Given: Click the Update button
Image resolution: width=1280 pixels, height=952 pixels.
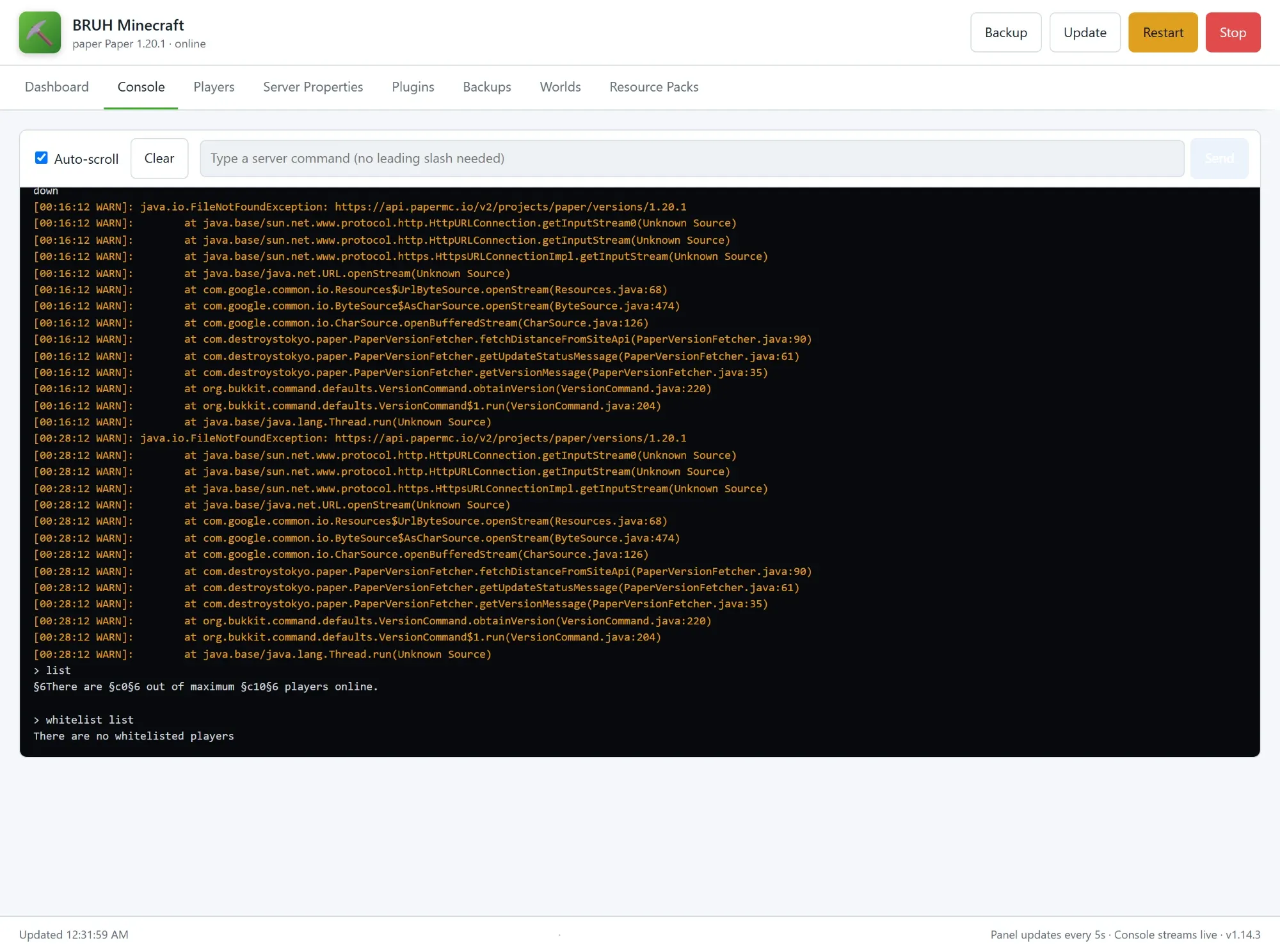Looking at the screenshot, I should 1085,33.
